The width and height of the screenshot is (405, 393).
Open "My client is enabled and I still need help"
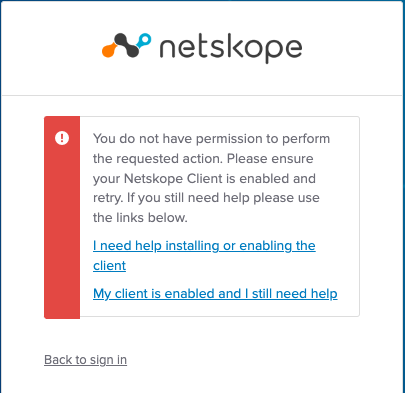[x=215, y=294]
